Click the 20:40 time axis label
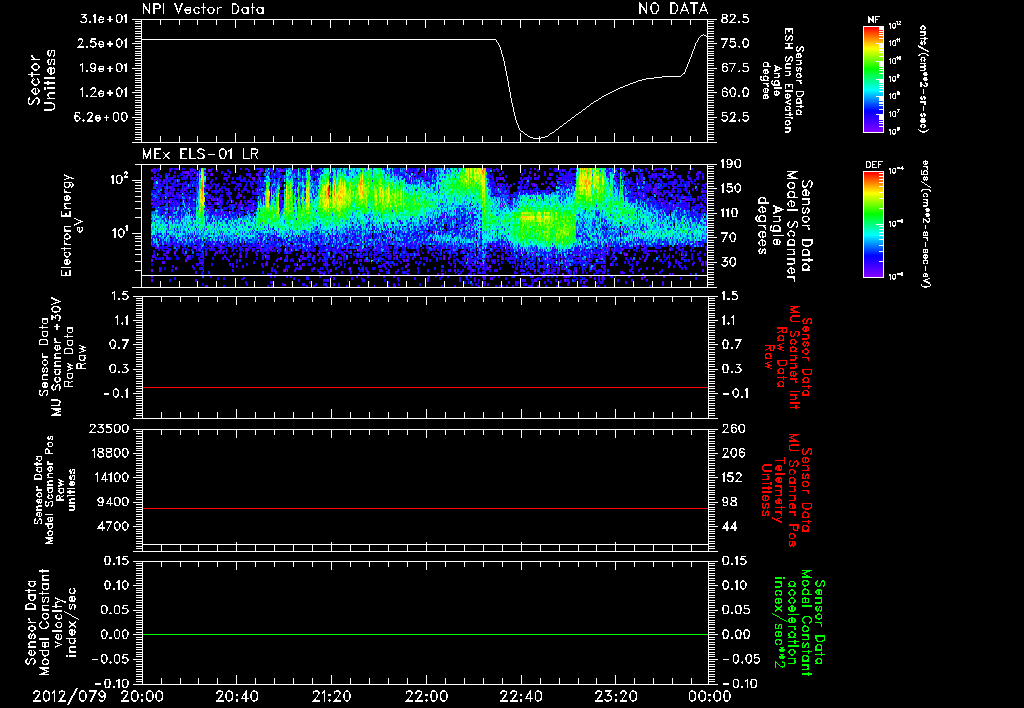 pyautogui.click(x=237, y=696)
